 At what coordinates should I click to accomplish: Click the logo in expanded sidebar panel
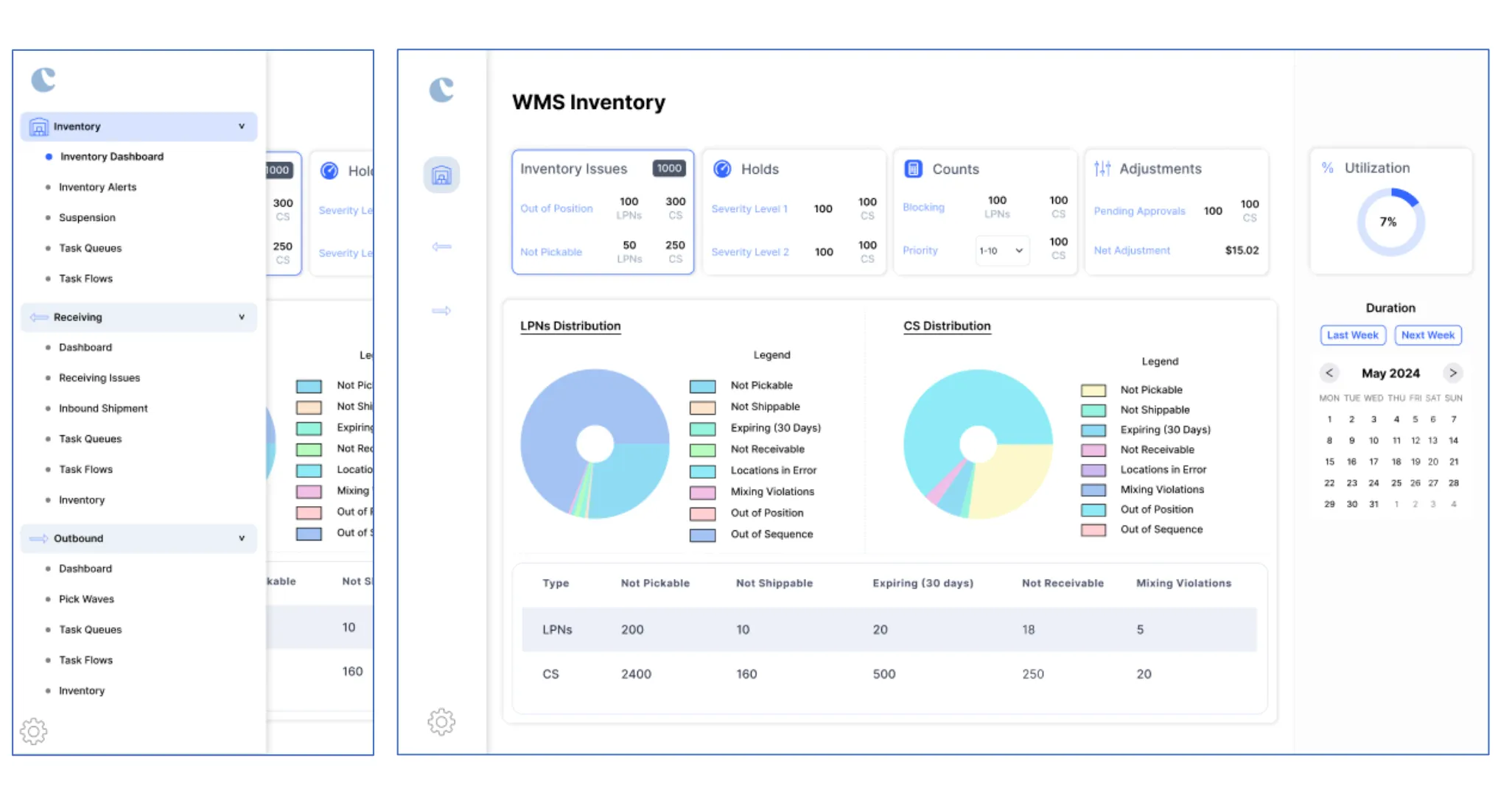(x=43, y=79)
